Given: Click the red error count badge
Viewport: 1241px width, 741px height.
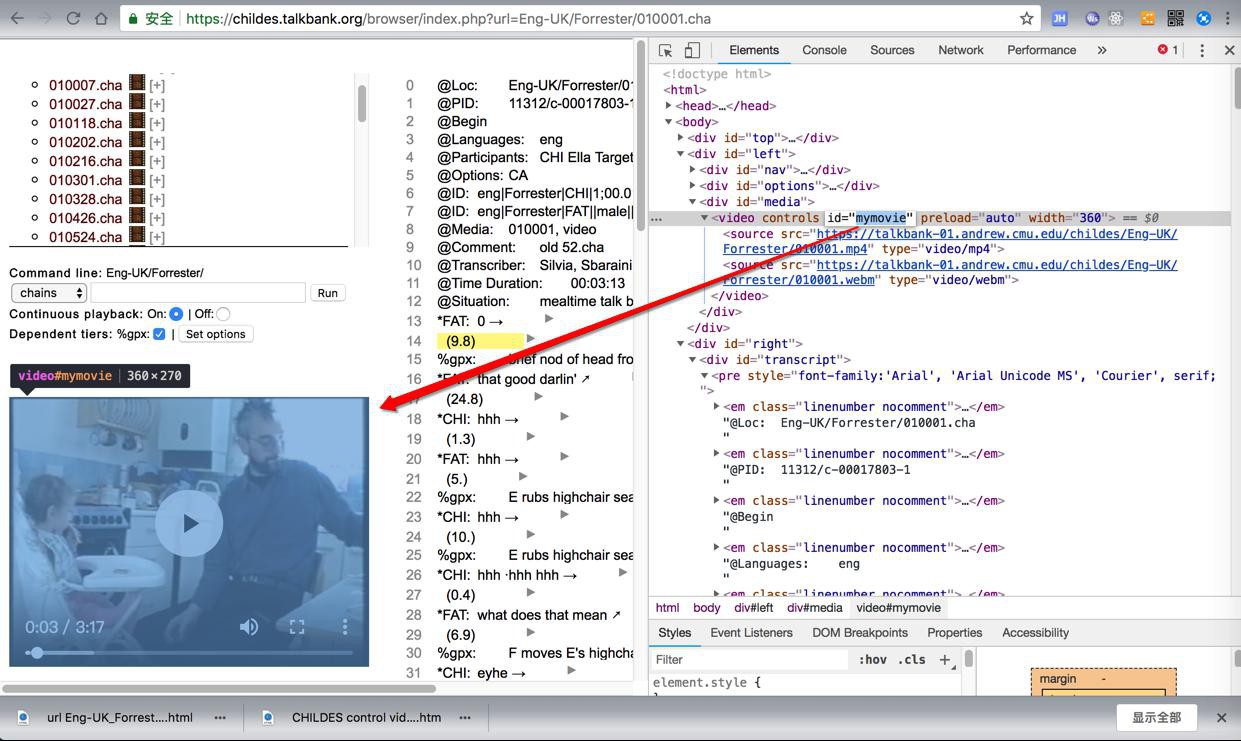Looking at the screenshot, I should tap(1168, 50).
